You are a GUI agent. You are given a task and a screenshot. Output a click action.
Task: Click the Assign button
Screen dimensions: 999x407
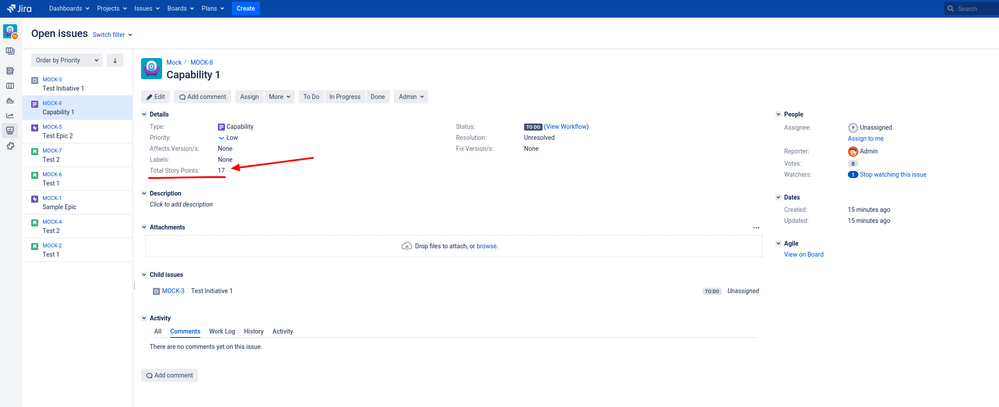249,97
